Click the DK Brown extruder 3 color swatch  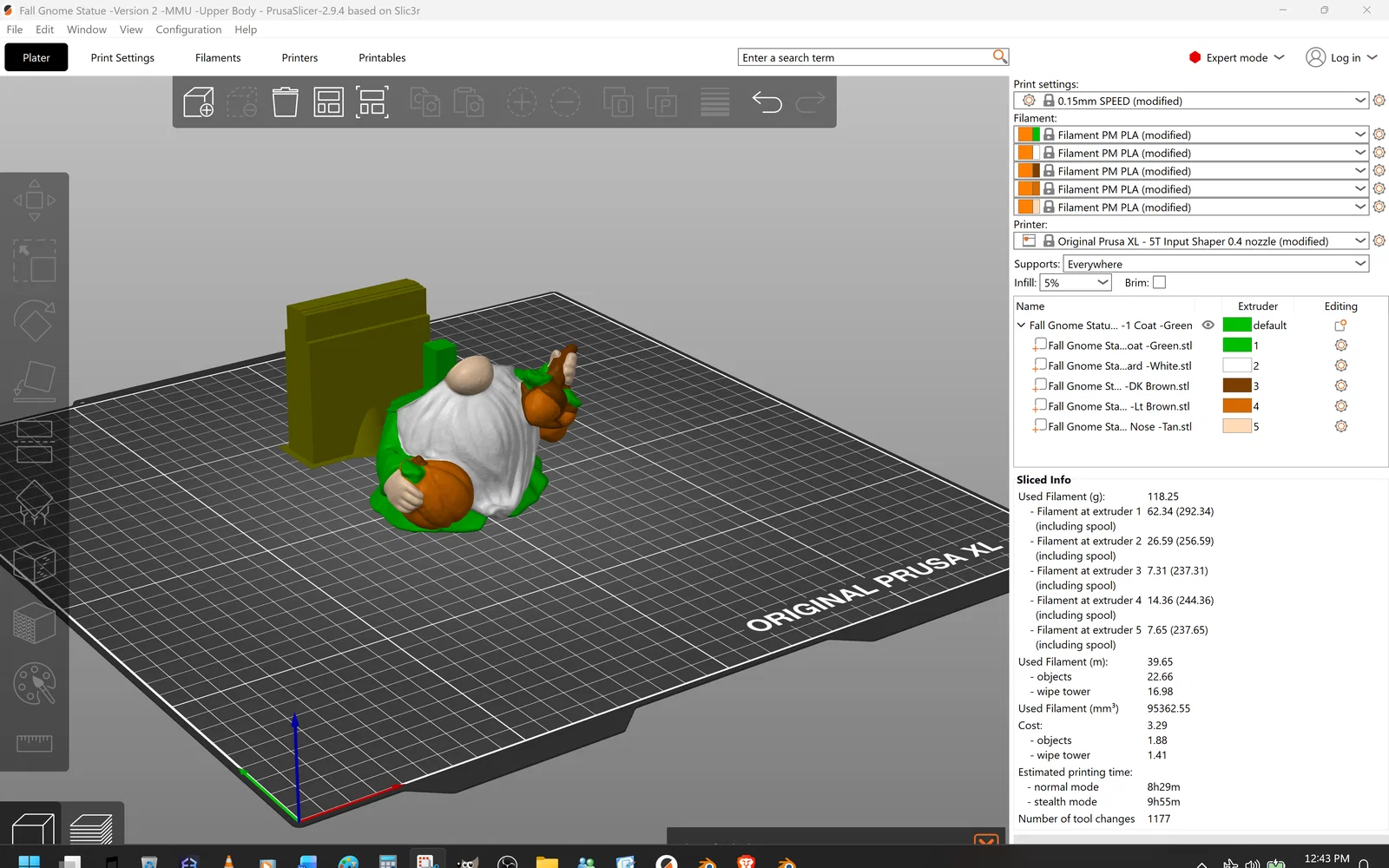click(1237, 385)
